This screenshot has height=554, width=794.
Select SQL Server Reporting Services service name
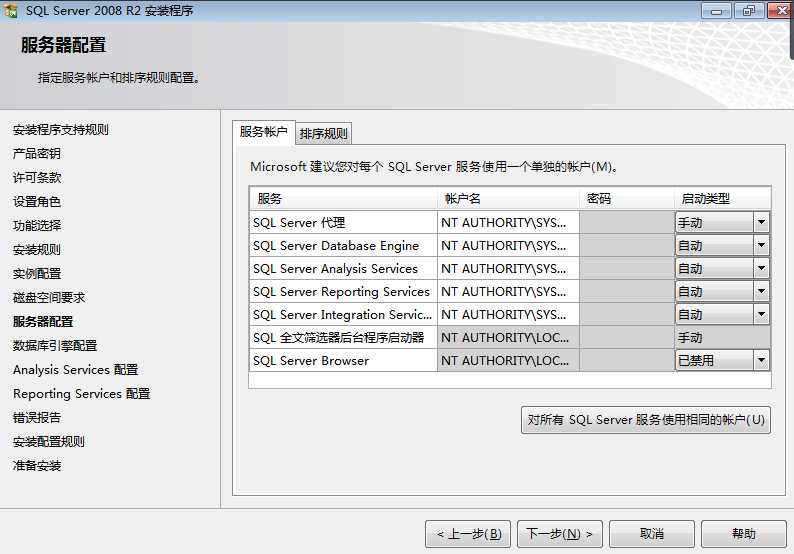tap(343, 292)
